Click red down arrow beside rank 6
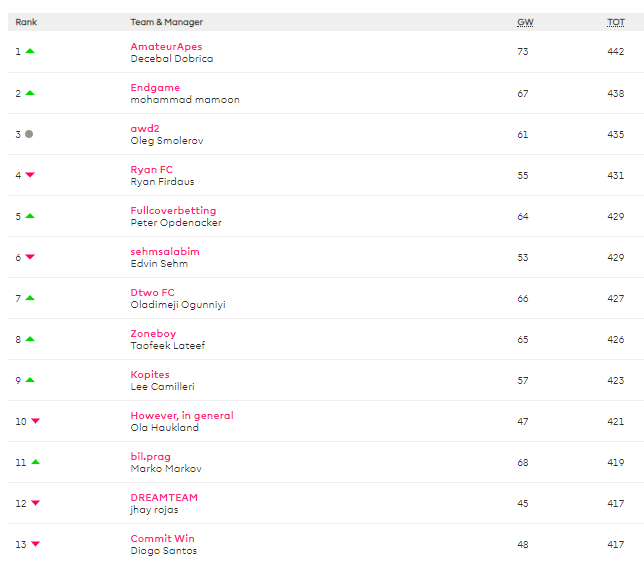This screenshot has width=644, height=563. pyautogui.click(x=30, y=257)
